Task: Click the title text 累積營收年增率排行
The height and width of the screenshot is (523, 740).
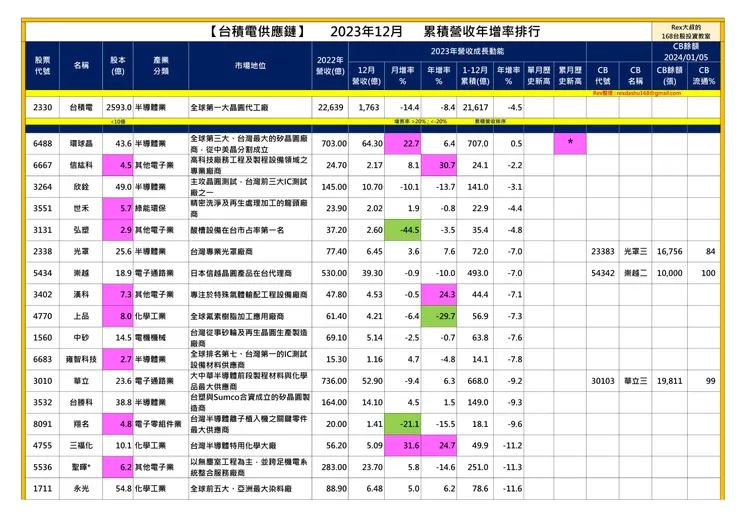Action: [481, 32]
